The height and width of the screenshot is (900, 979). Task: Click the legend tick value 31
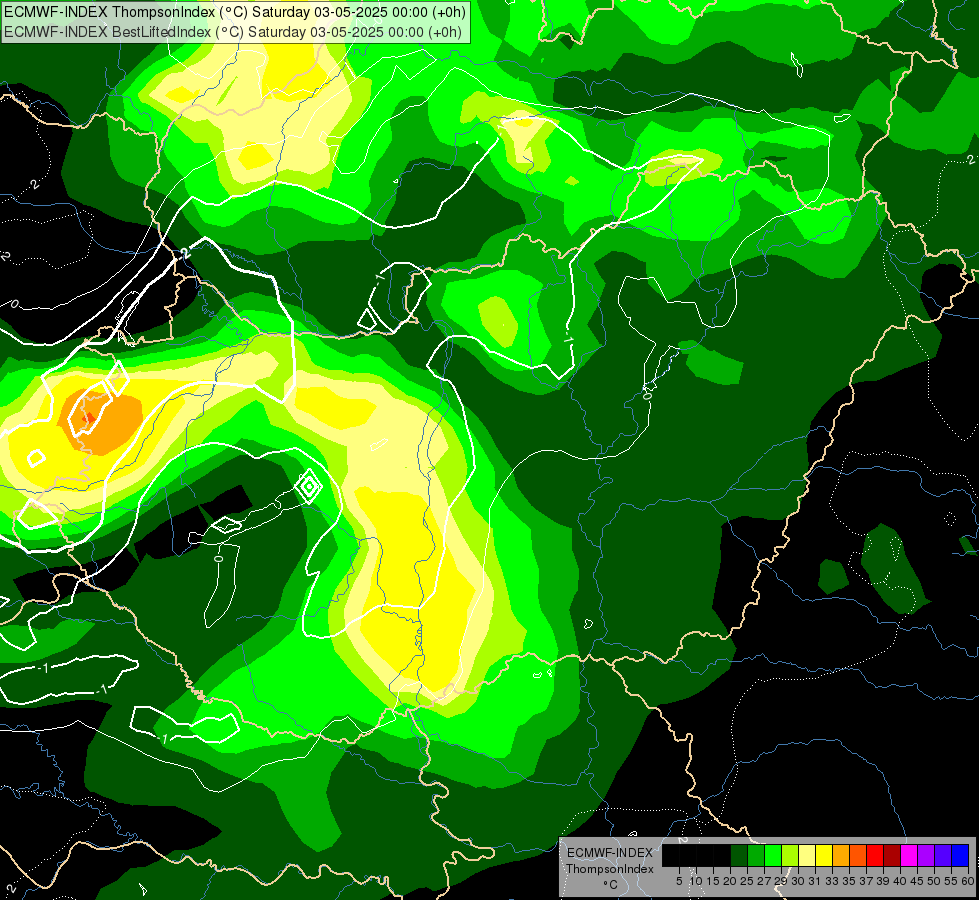click(x=815, y=881)
